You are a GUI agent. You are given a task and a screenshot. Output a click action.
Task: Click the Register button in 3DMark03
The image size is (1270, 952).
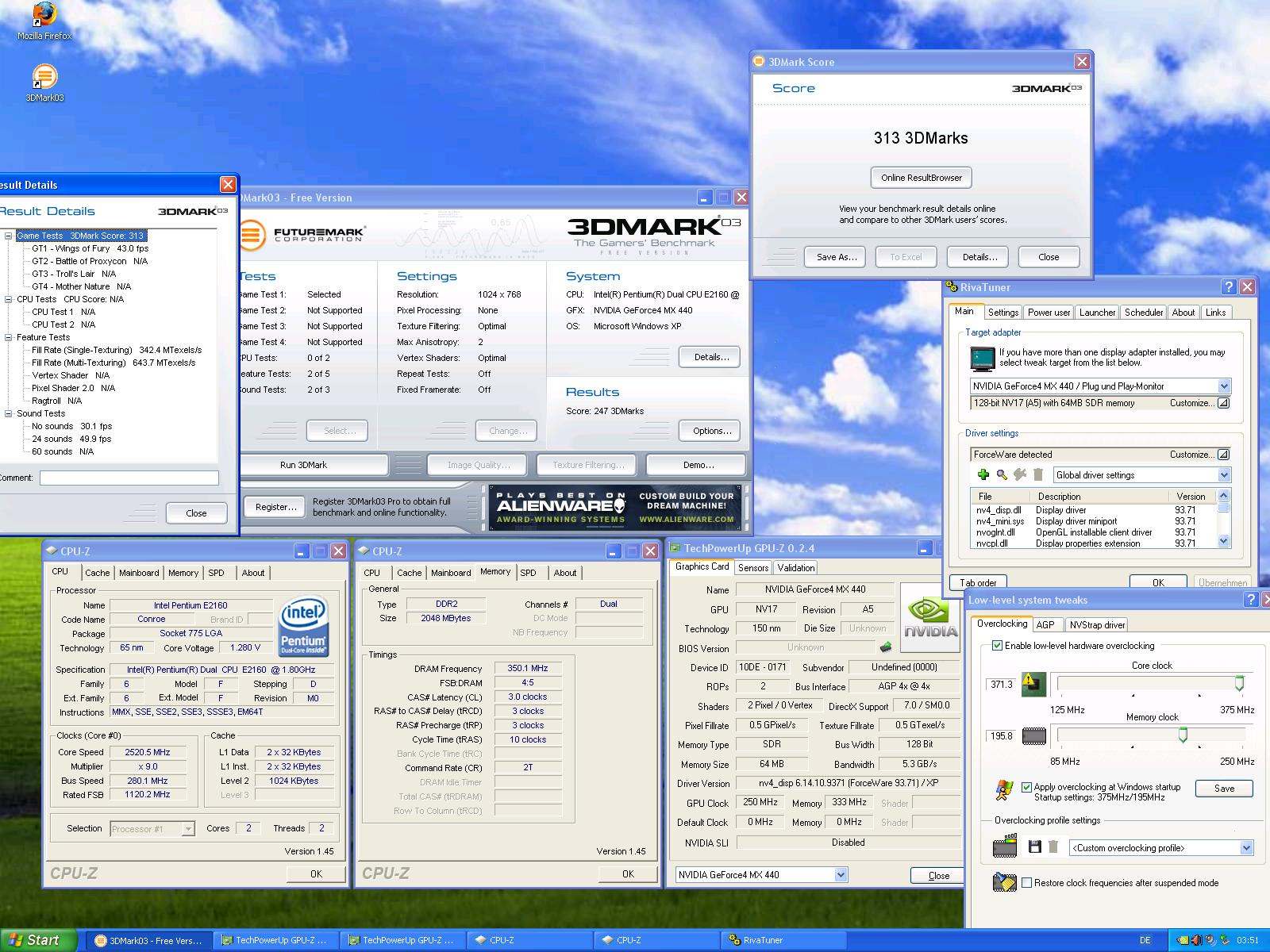click(x=275, y=507)
